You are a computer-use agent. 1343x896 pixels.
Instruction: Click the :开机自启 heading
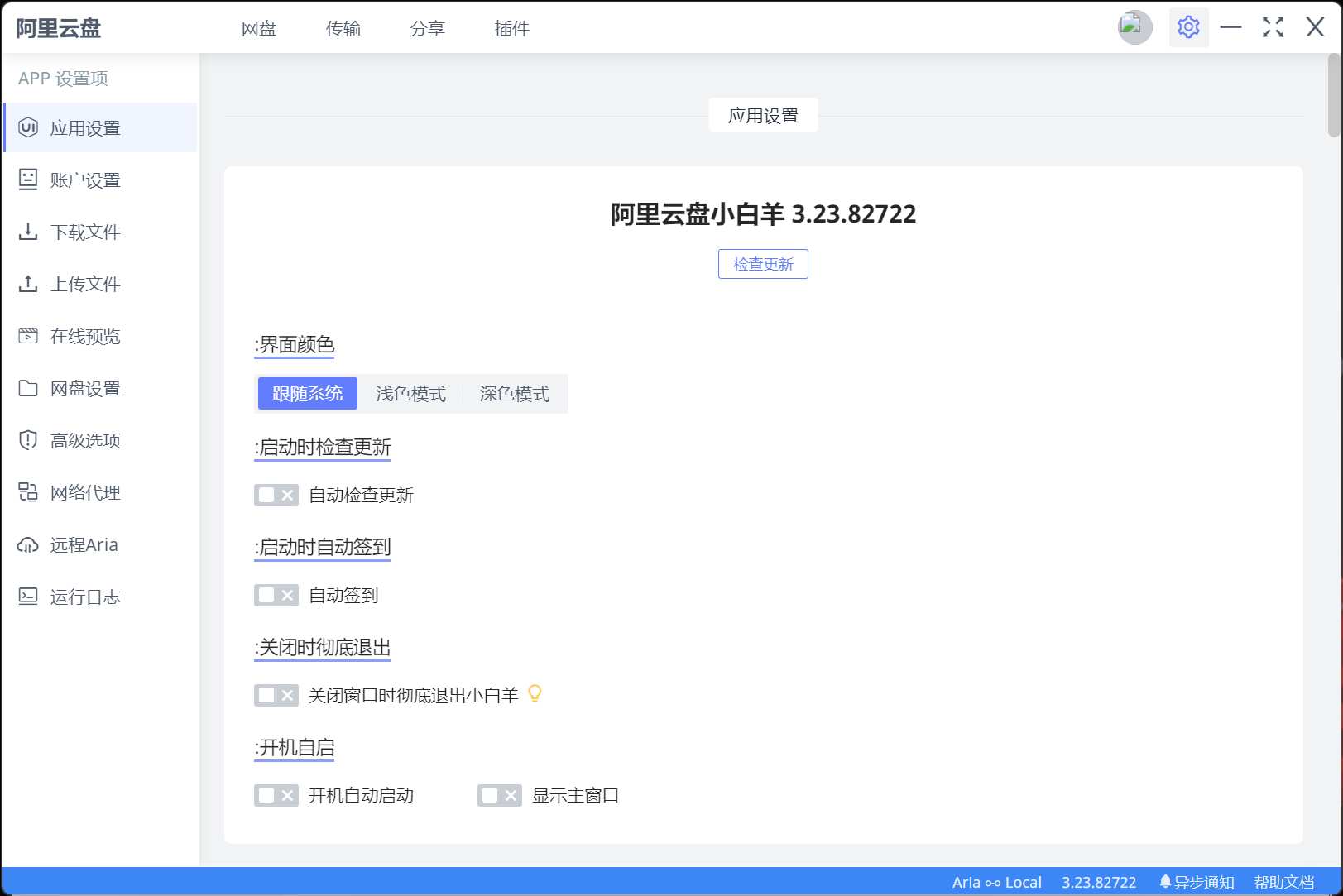pyautogui.click(x=294, y=747)
